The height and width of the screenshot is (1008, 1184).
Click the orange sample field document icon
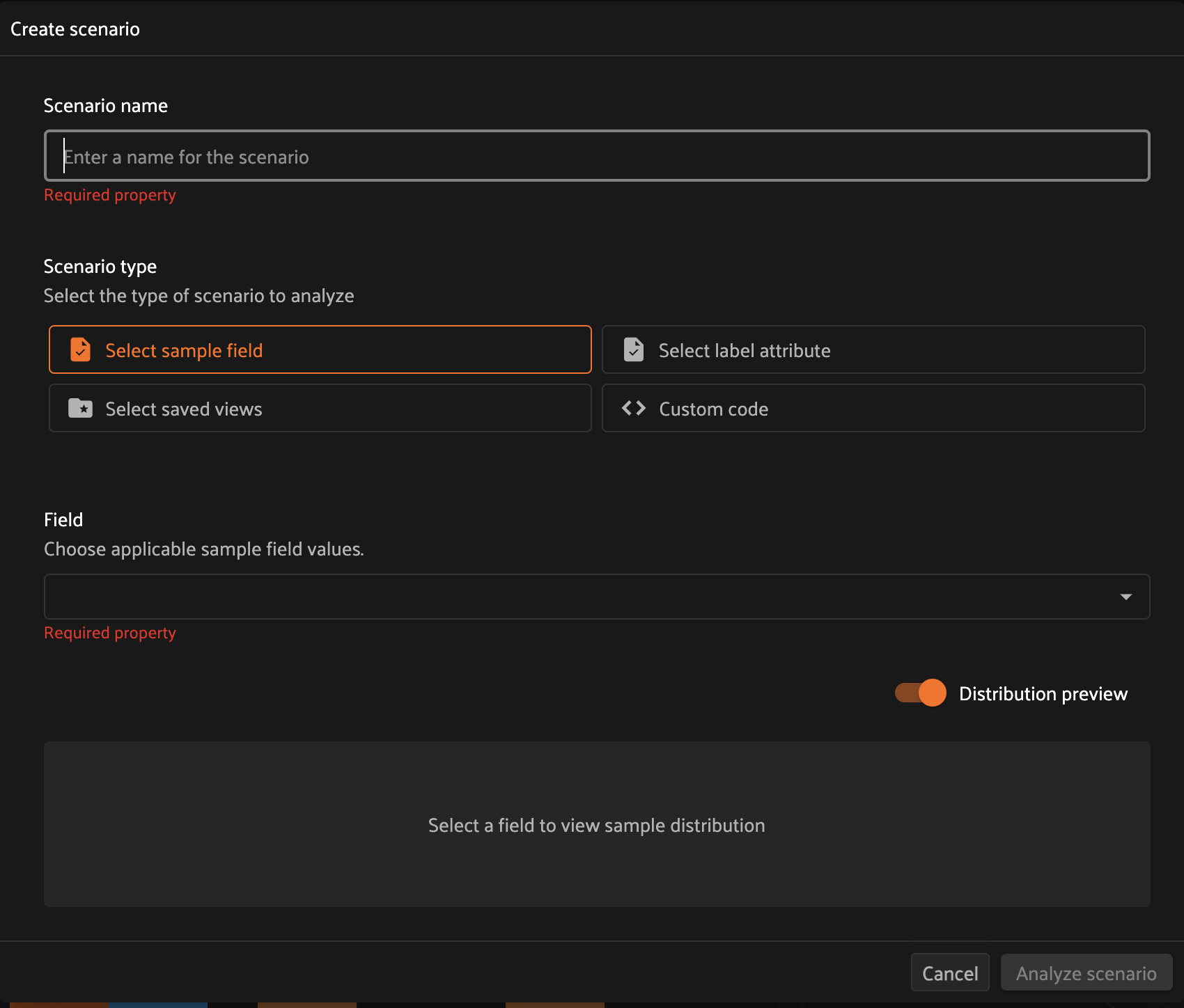[81, 349]
